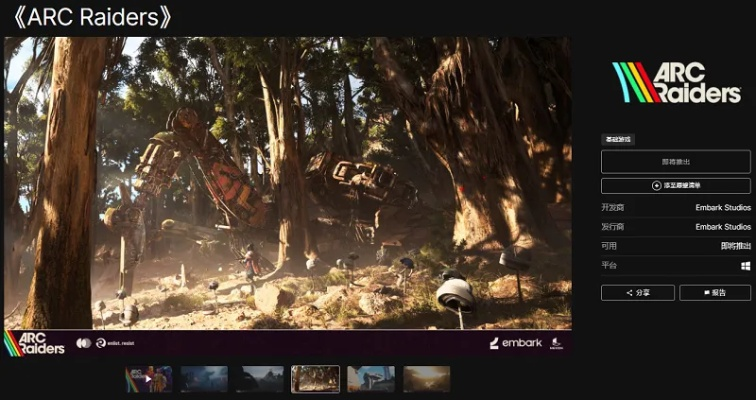Select the third screenshot thumbnail
Screen dimensions: 756x400
tap(259, 379)
